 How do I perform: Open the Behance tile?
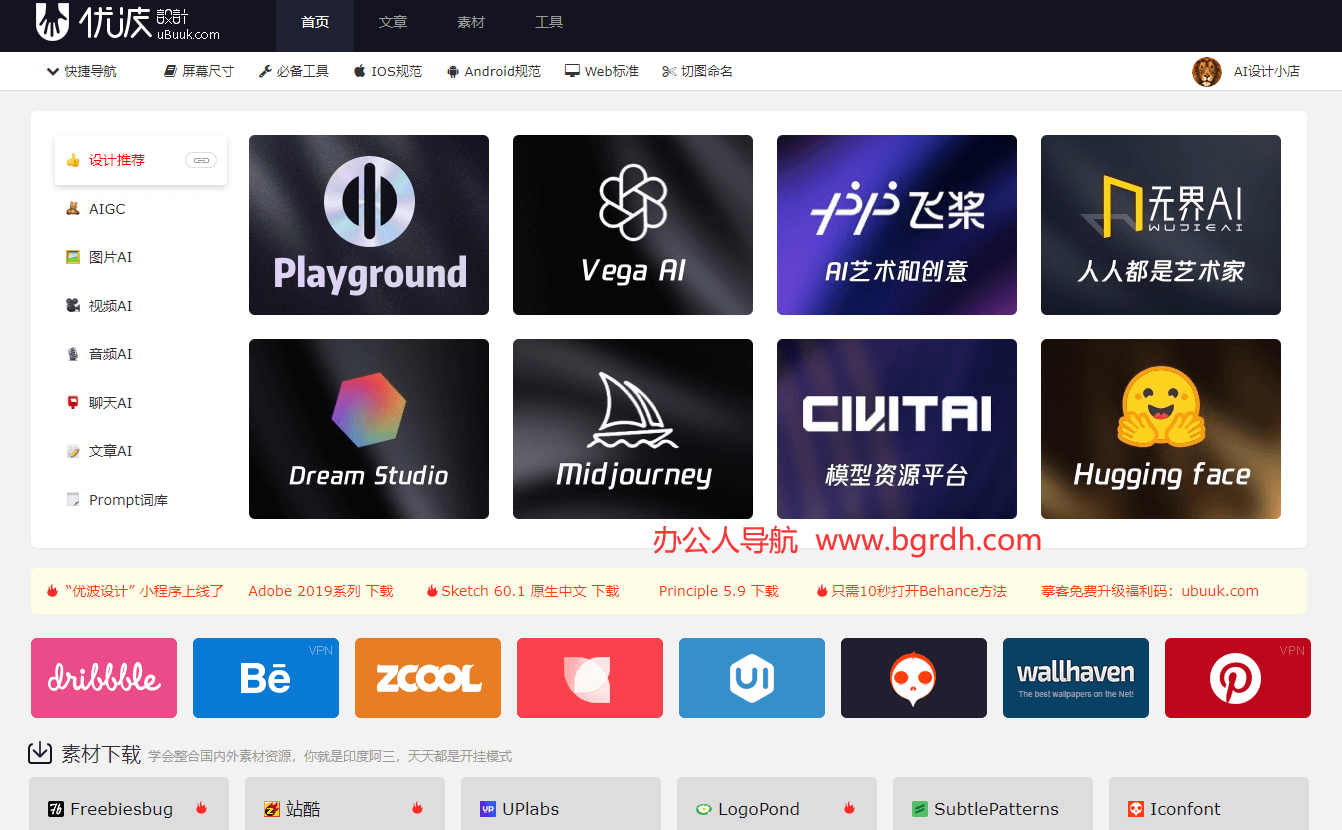(266, 678)
